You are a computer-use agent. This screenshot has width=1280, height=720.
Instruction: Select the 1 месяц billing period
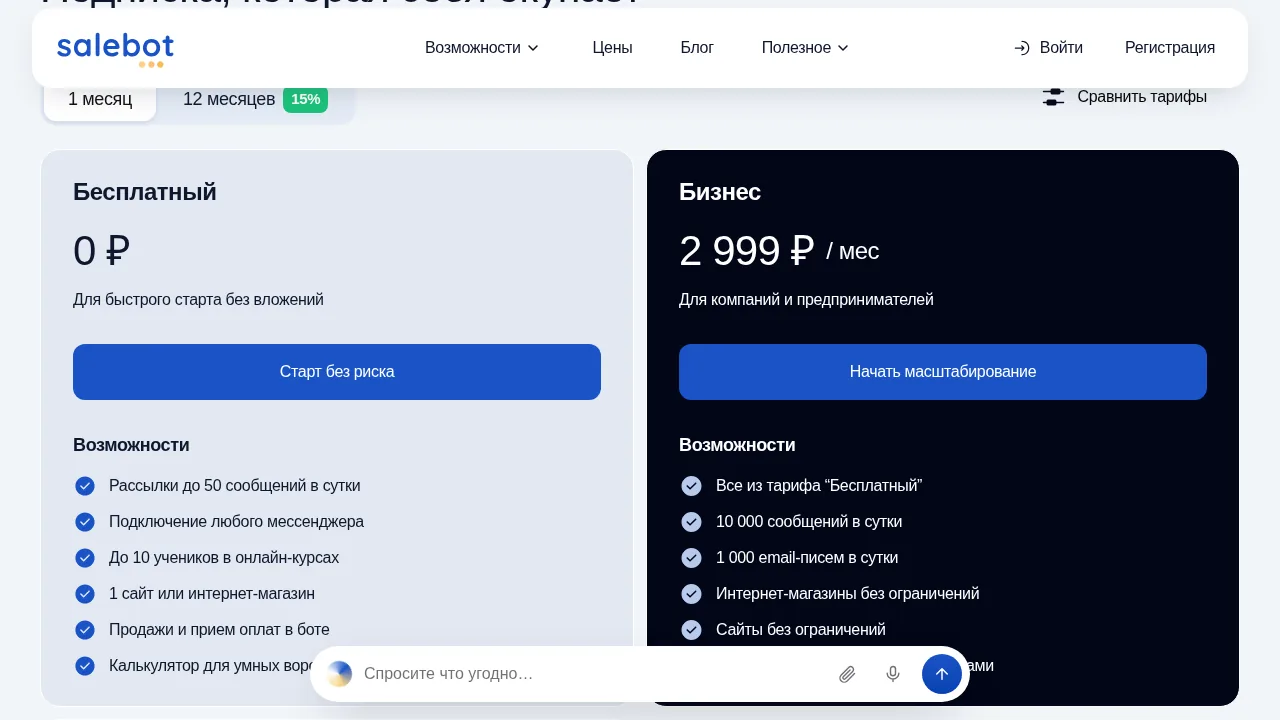[x=100, y=99]
